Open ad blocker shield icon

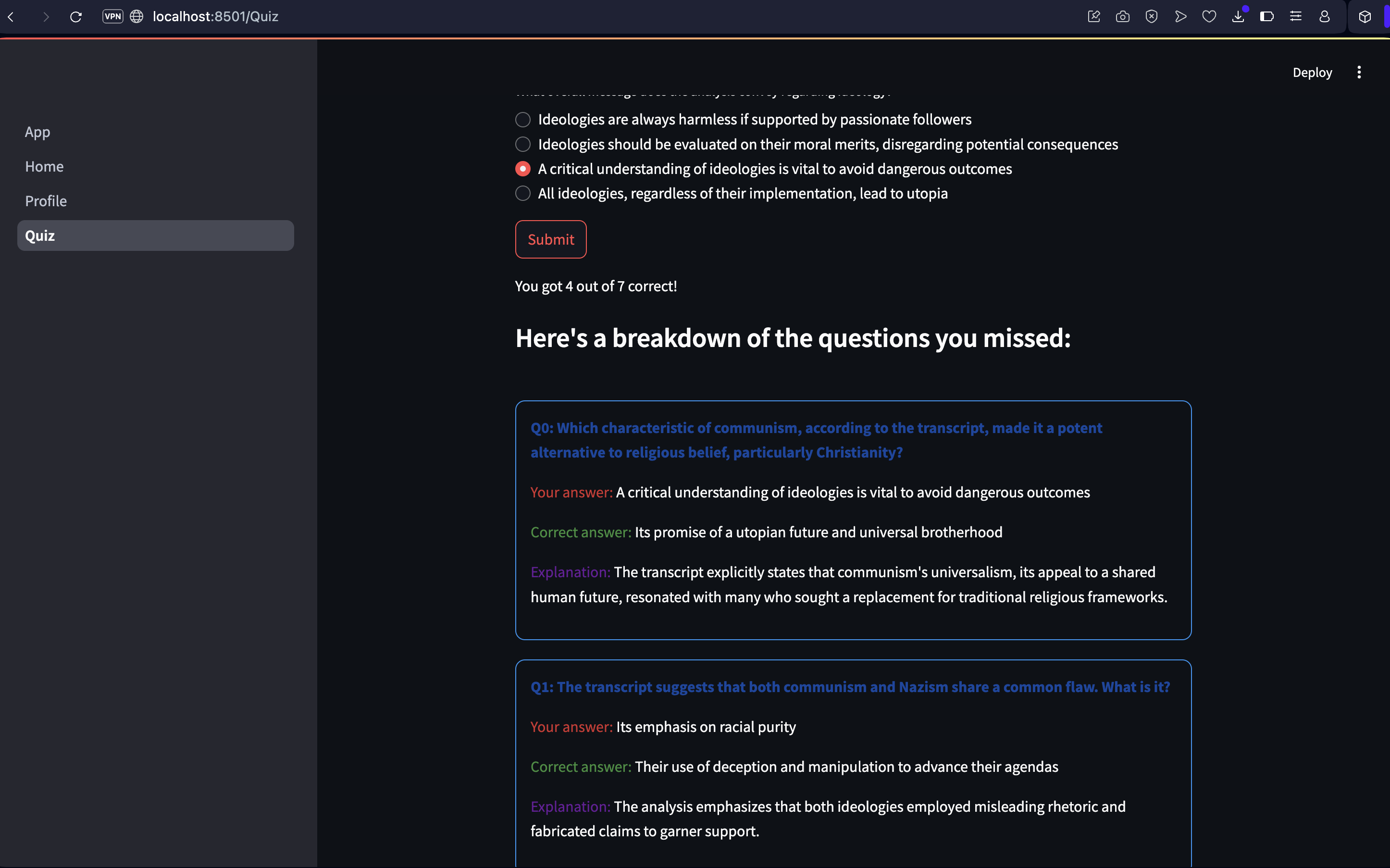[1151, 17]
